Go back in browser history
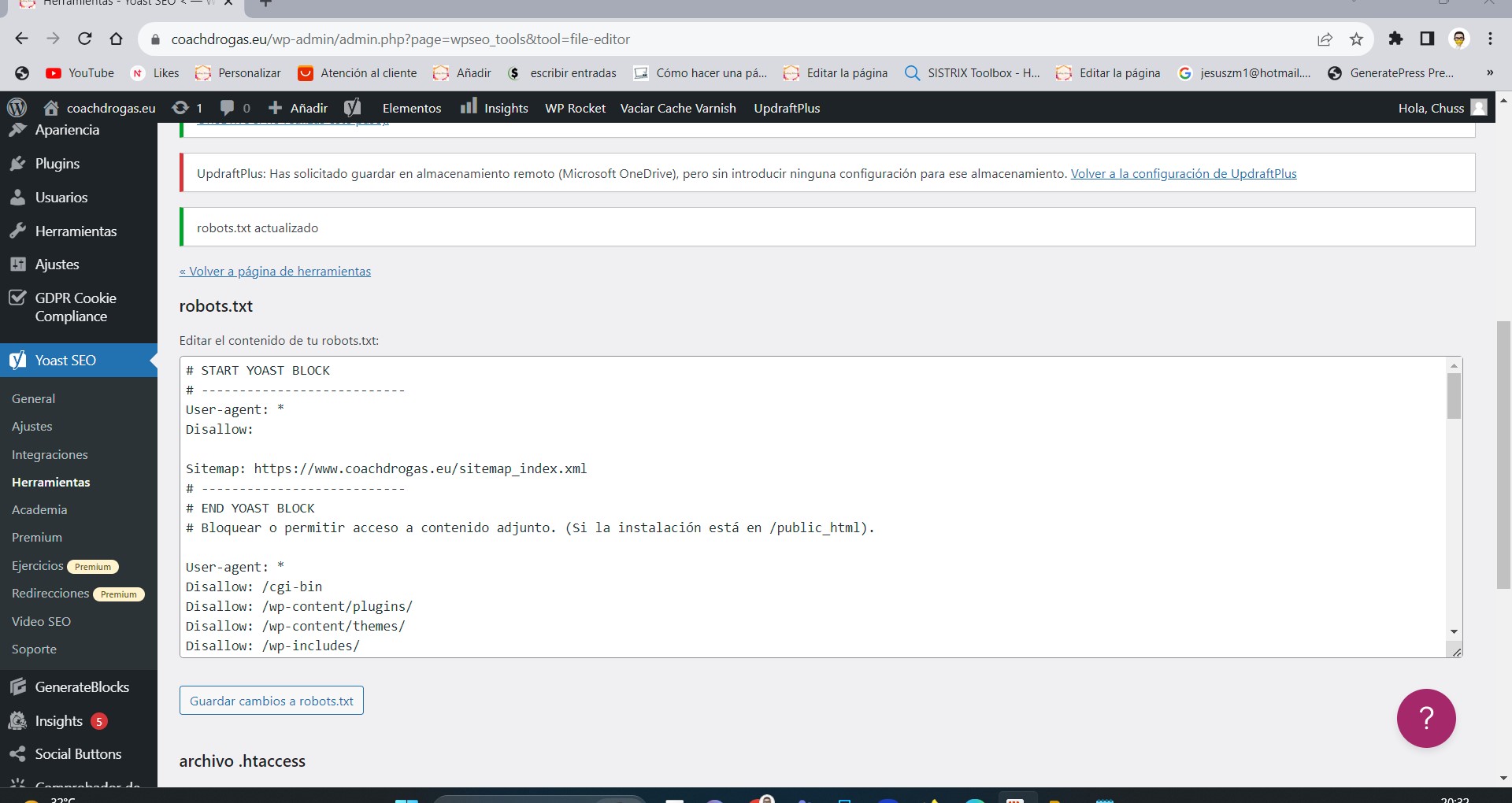 21,39
